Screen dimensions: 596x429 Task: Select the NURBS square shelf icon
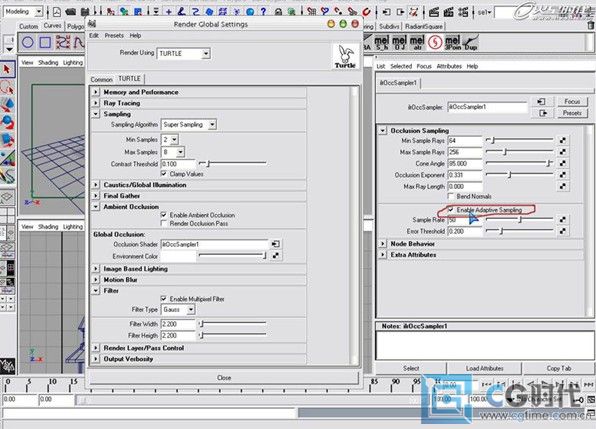click(x=45, y=42)
